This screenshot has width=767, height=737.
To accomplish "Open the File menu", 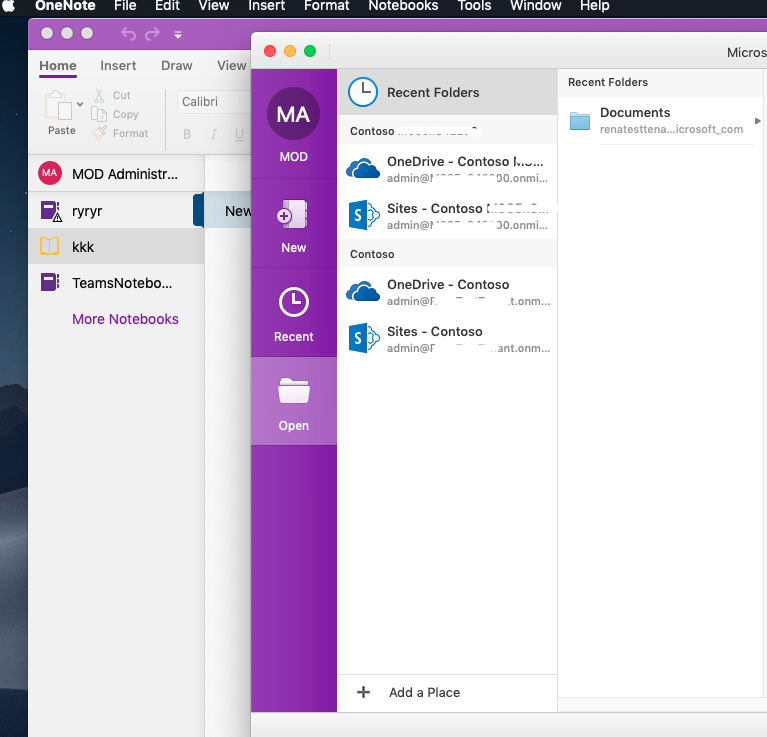I will click(x=125, y=6).
